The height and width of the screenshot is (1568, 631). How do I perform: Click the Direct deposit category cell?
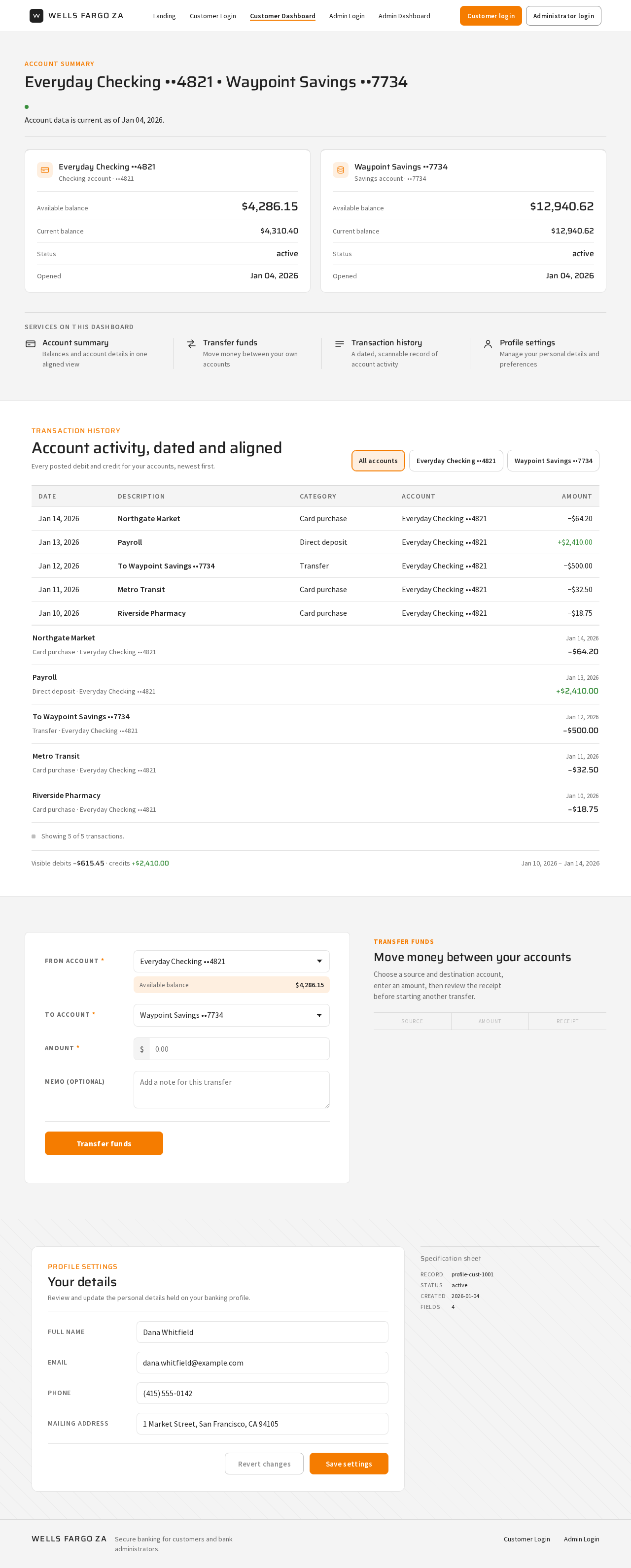(x=323, y=542)
